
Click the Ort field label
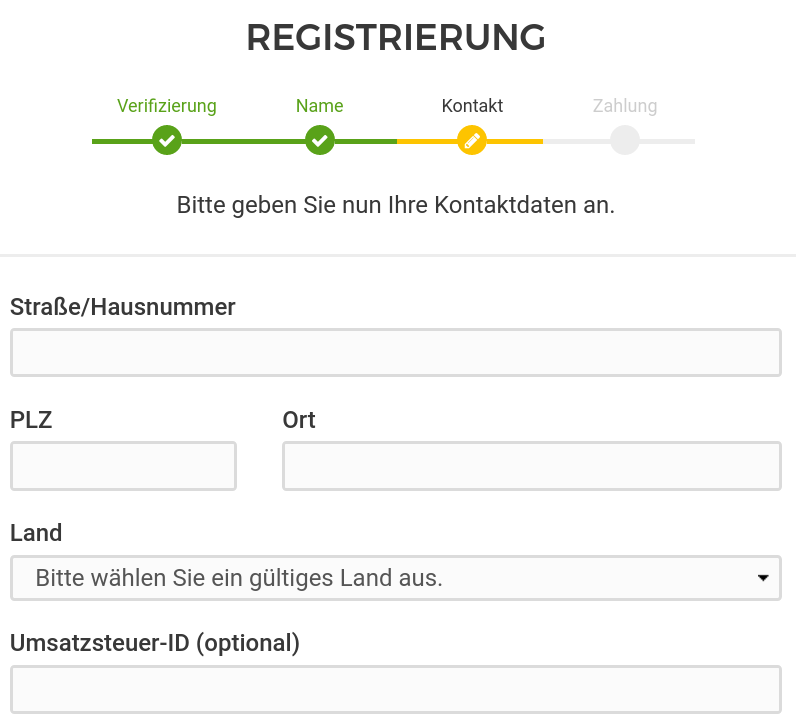299,420
